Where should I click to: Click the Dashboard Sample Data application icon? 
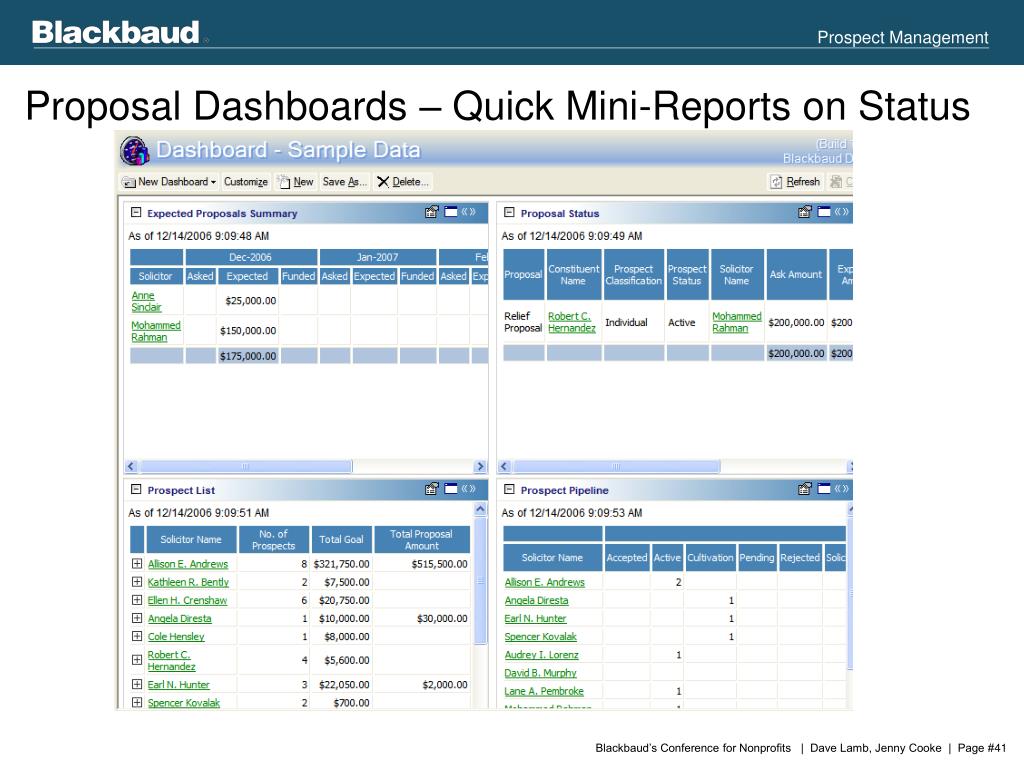coord(135,152)
